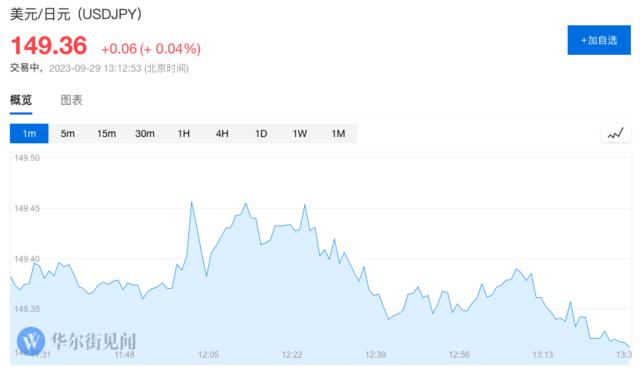This screenshot has height=371, width=640.
Task: Select the 1D interval
Action: click(x=261, y=133)
